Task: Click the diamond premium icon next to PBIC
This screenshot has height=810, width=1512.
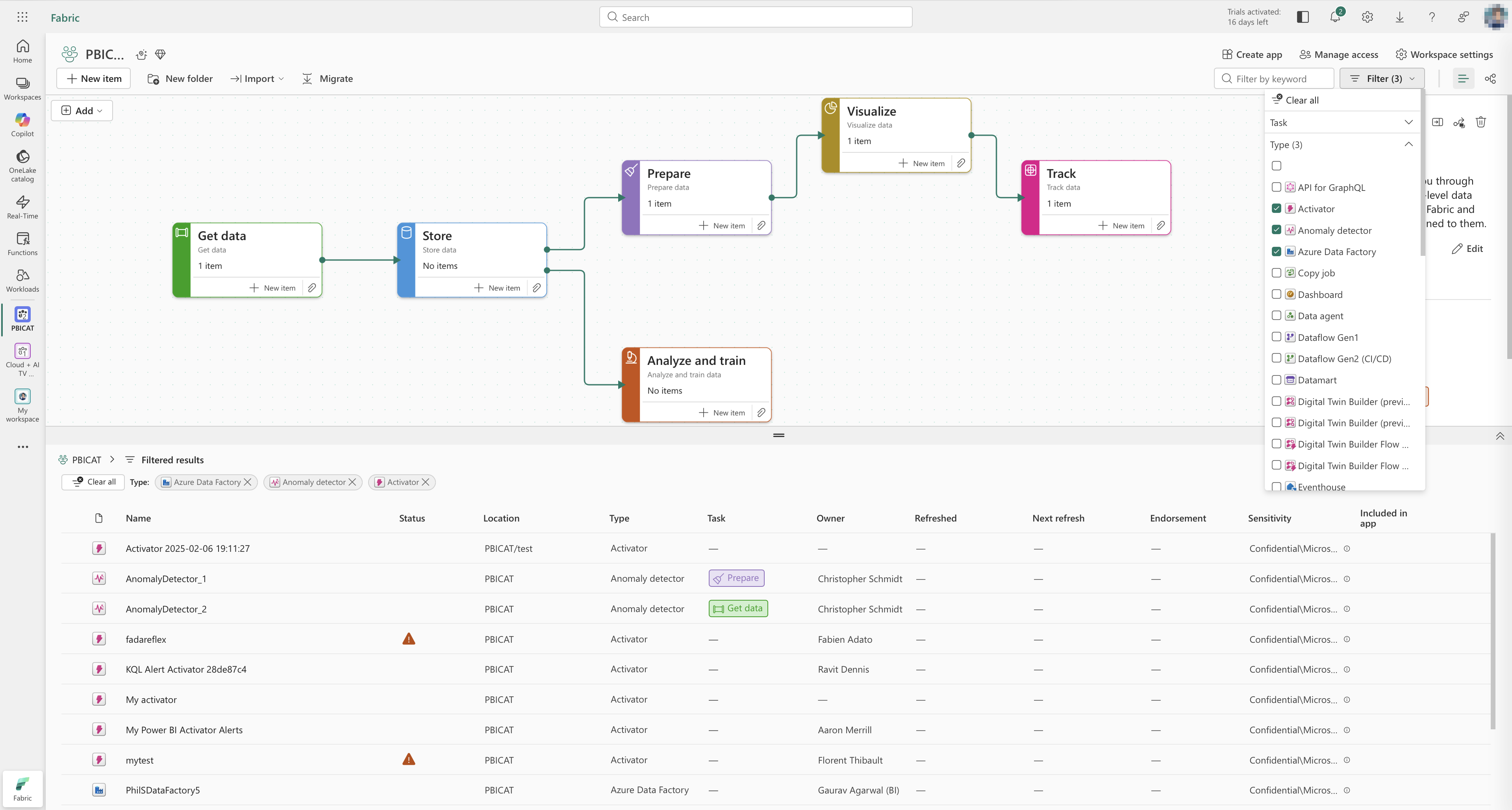Action: click(x=160, y=55)
